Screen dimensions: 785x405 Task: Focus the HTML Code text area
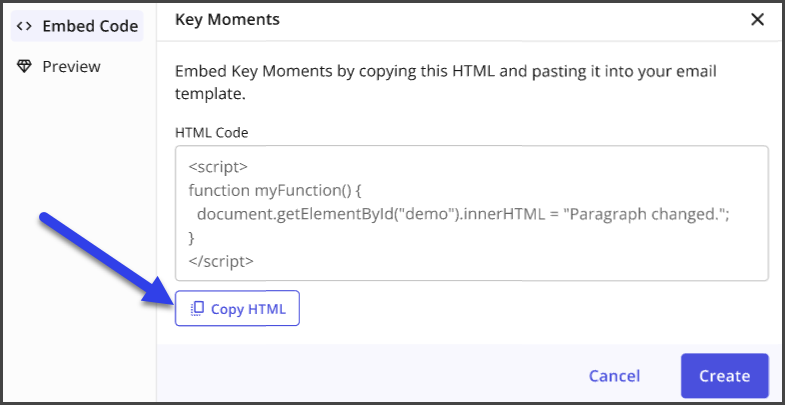[x=472, y=213]
